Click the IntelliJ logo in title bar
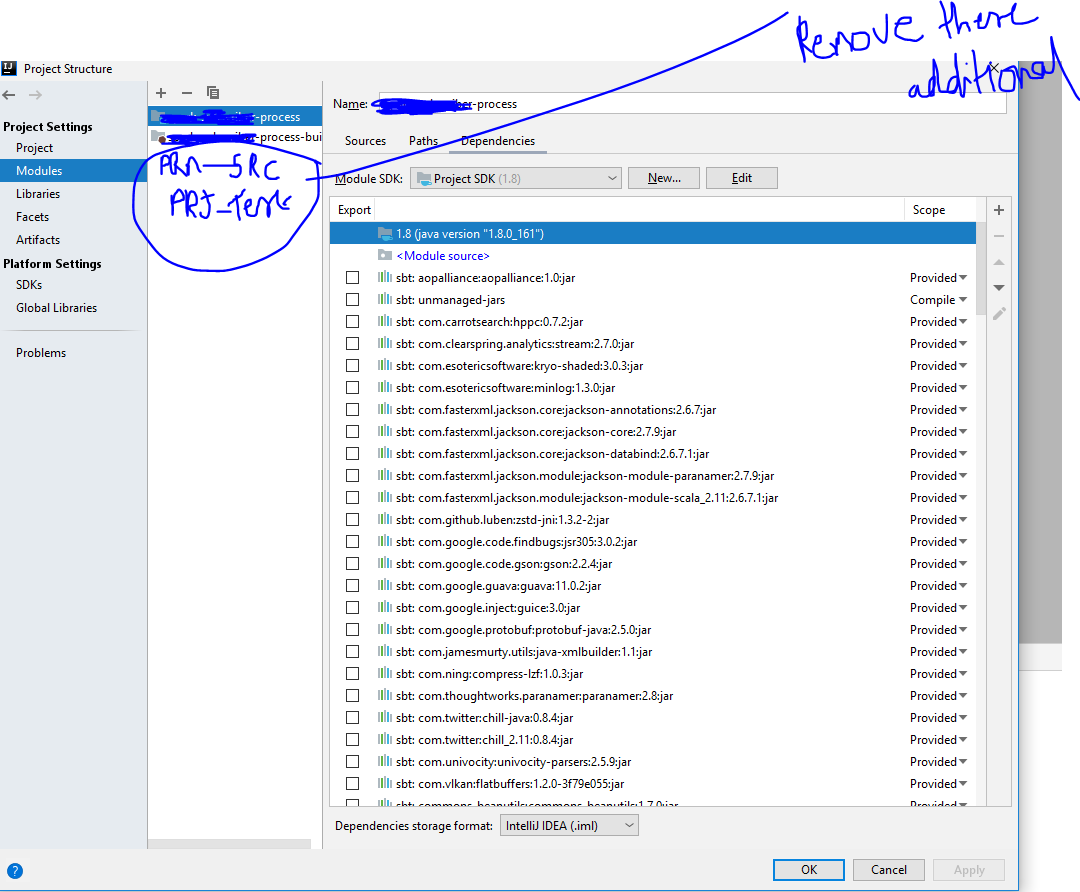1080x892 pixels. [9, 68]
